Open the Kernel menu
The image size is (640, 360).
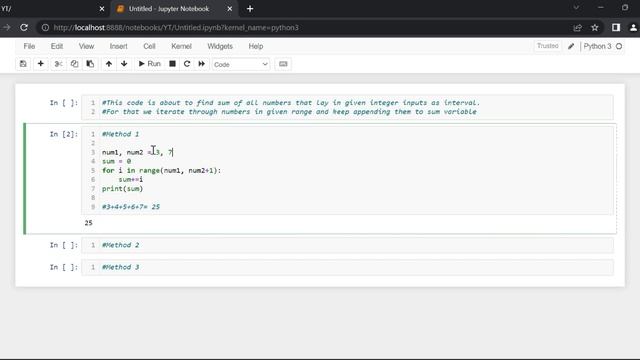point(181,46)
